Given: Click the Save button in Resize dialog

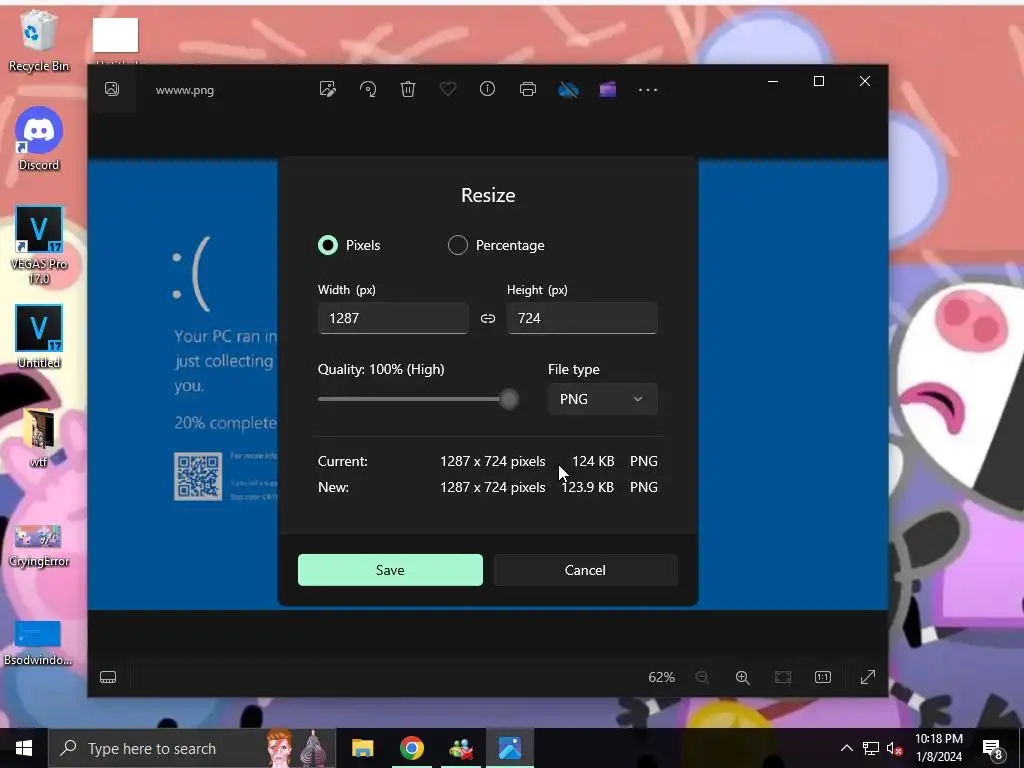Looking at the screenshot, I should [391, 570].
